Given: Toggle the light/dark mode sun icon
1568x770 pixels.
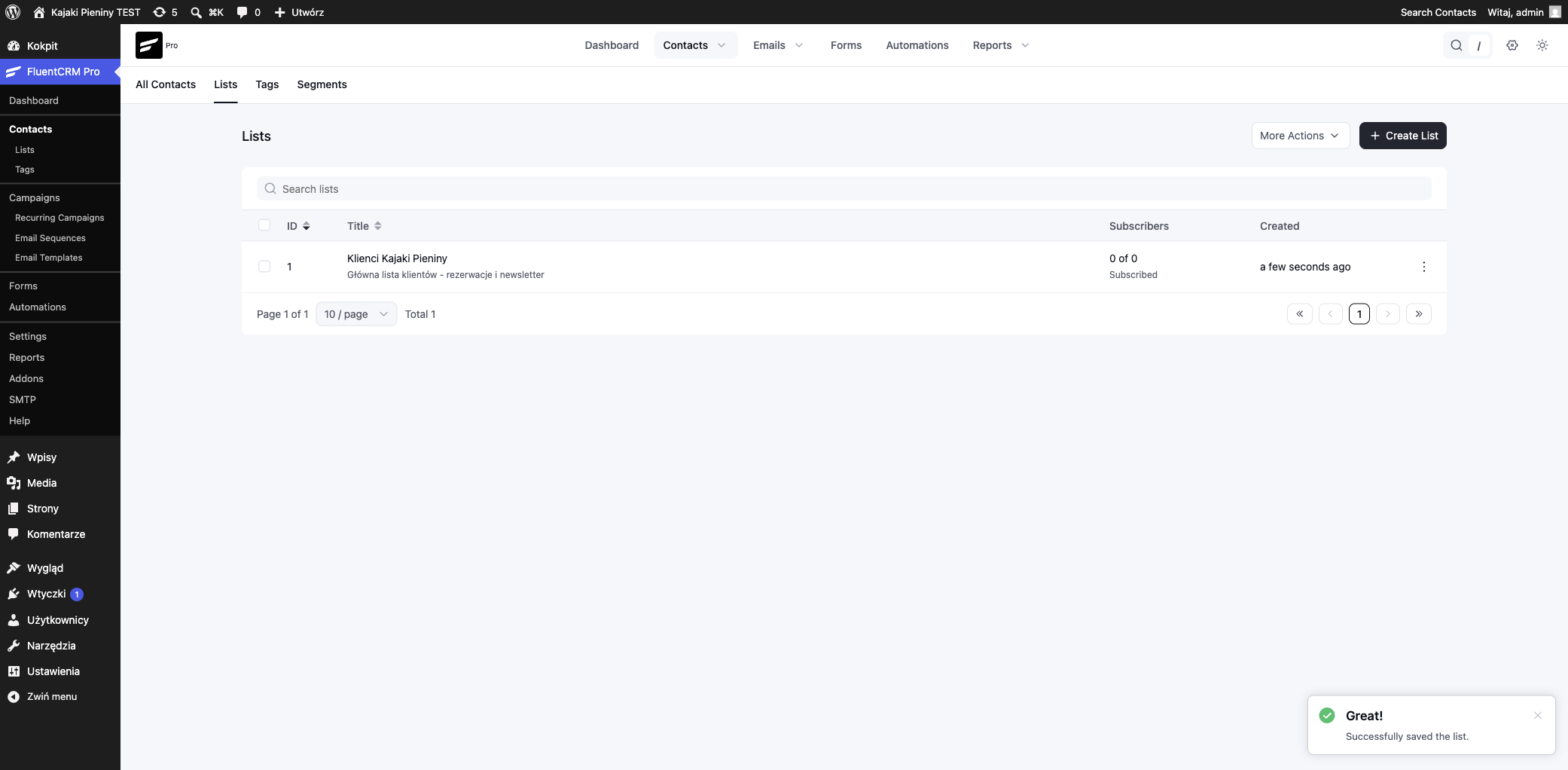Looking at the screenshot, I should (1542, 45).
